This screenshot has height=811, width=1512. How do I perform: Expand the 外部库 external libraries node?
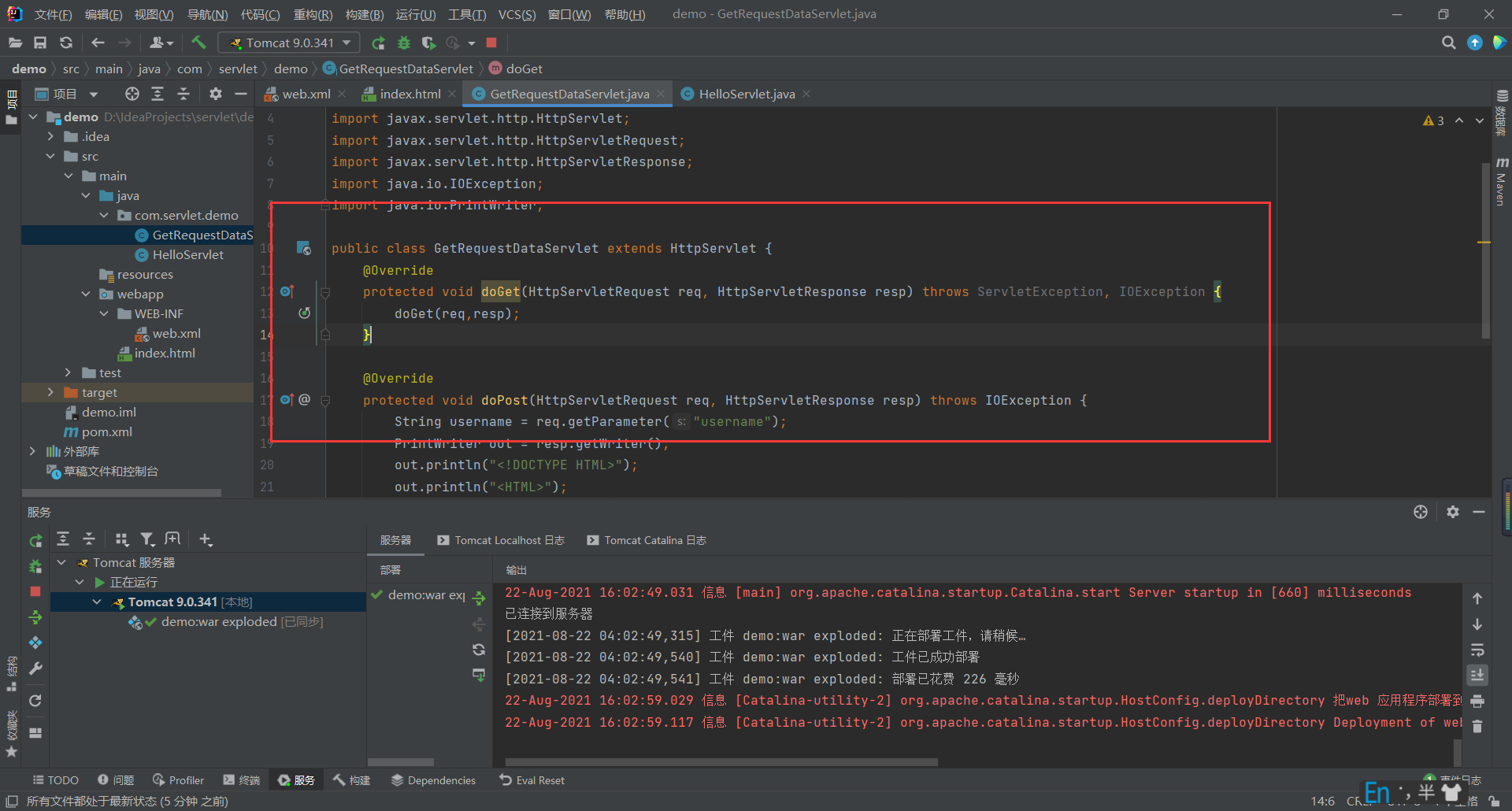pyautogui.click(x=32, y=451)
